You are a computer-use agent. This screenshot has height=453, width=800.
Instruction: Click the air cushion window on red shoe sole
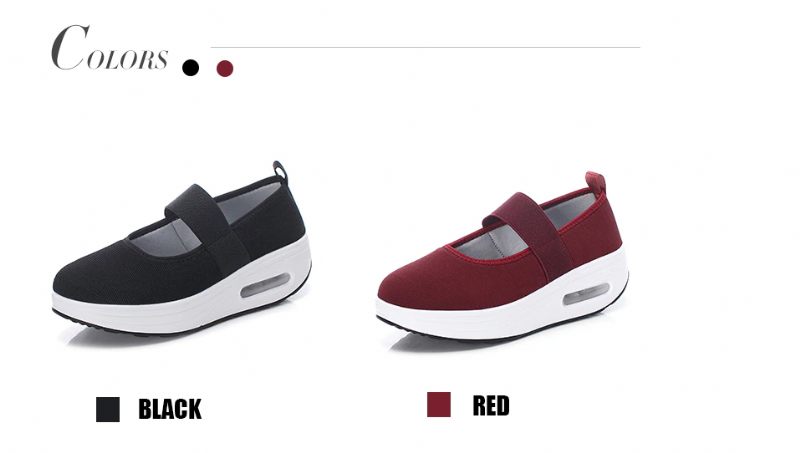tap(586, 294)
